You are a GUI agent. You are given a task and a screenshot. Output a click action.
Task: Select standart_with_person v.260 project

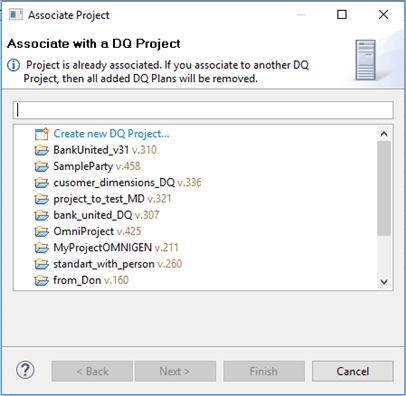(x=118, y=264)
